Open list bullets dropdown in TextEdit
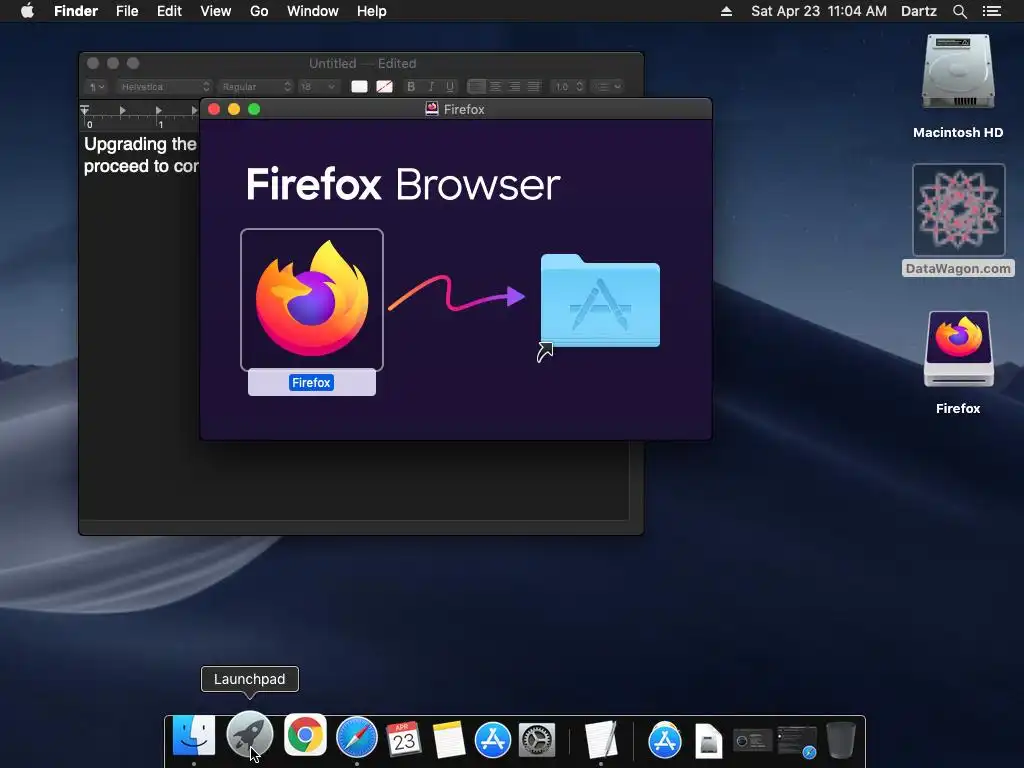Image resolution: width=1024 pixels, height=768 pixels. click(607, 86)
